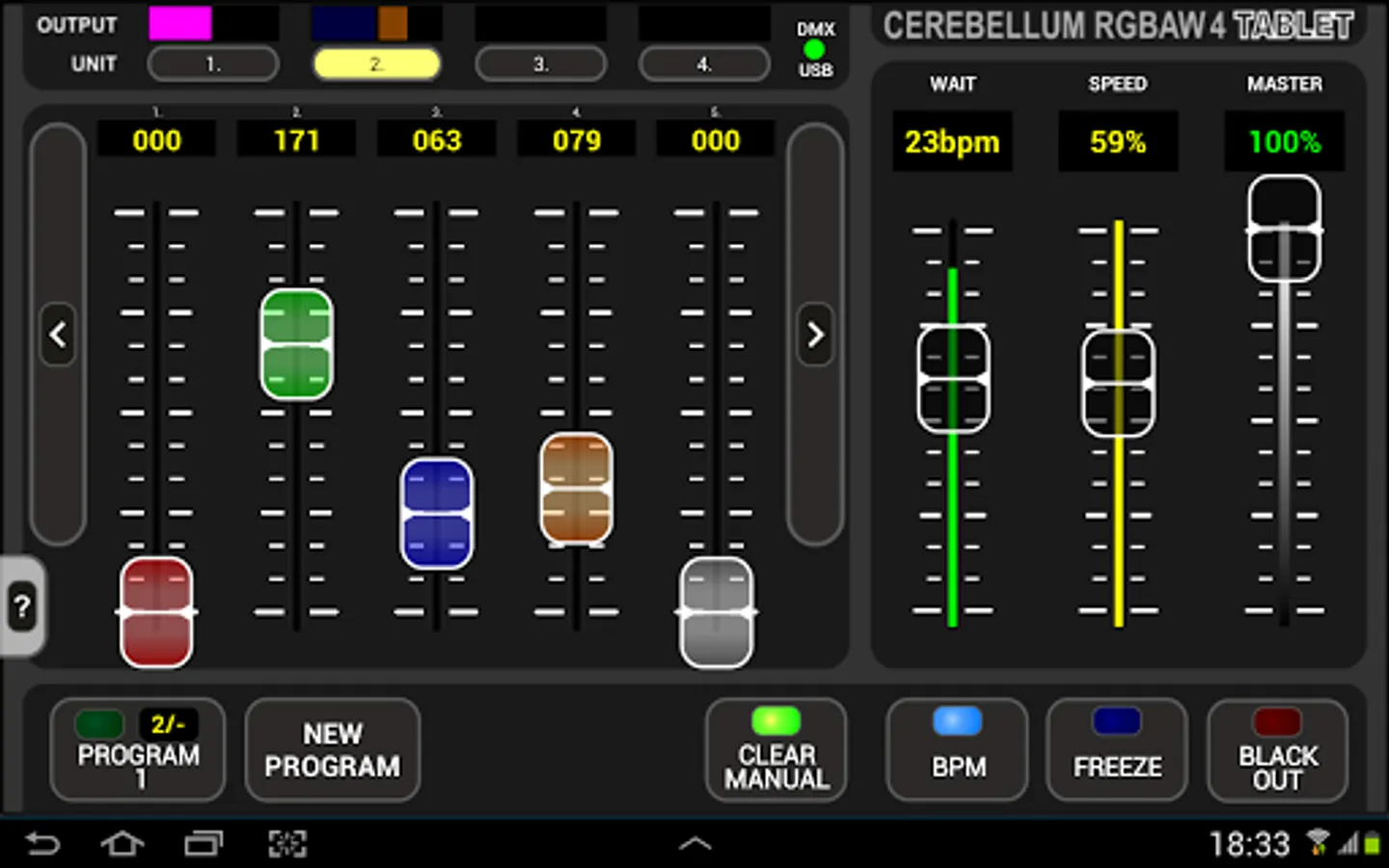Click the CLEAR MANUAL button
1389x868 pixels.
[776, 750]
